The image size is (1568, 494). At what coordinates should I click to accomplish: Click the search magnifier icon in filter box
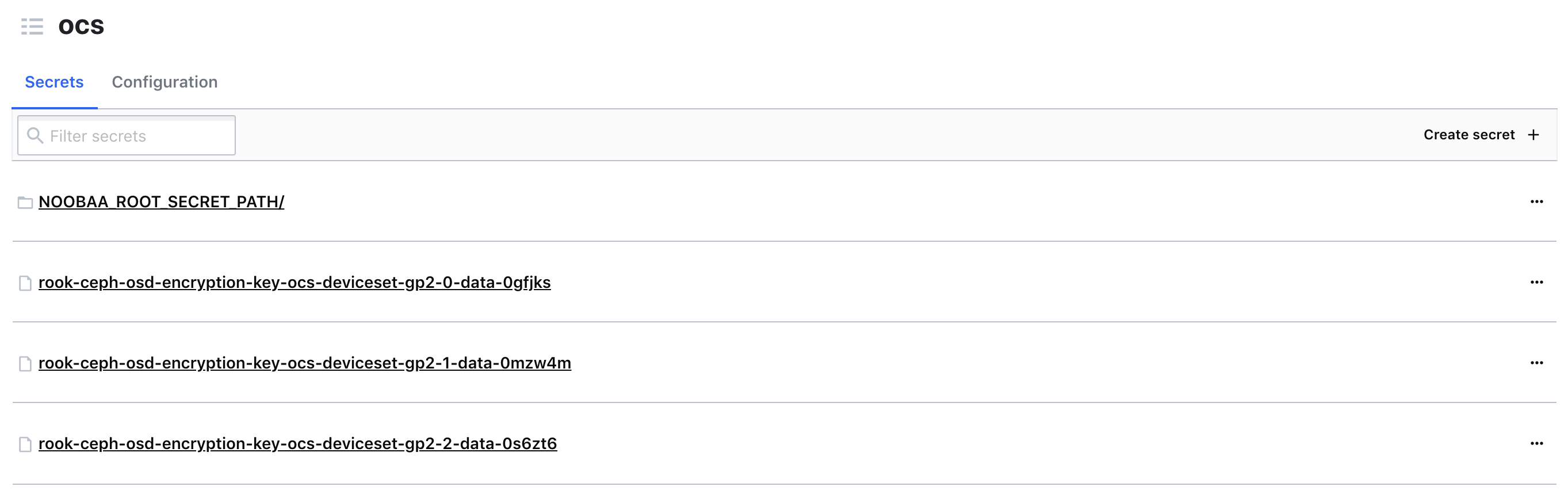(x=35, y=135)
